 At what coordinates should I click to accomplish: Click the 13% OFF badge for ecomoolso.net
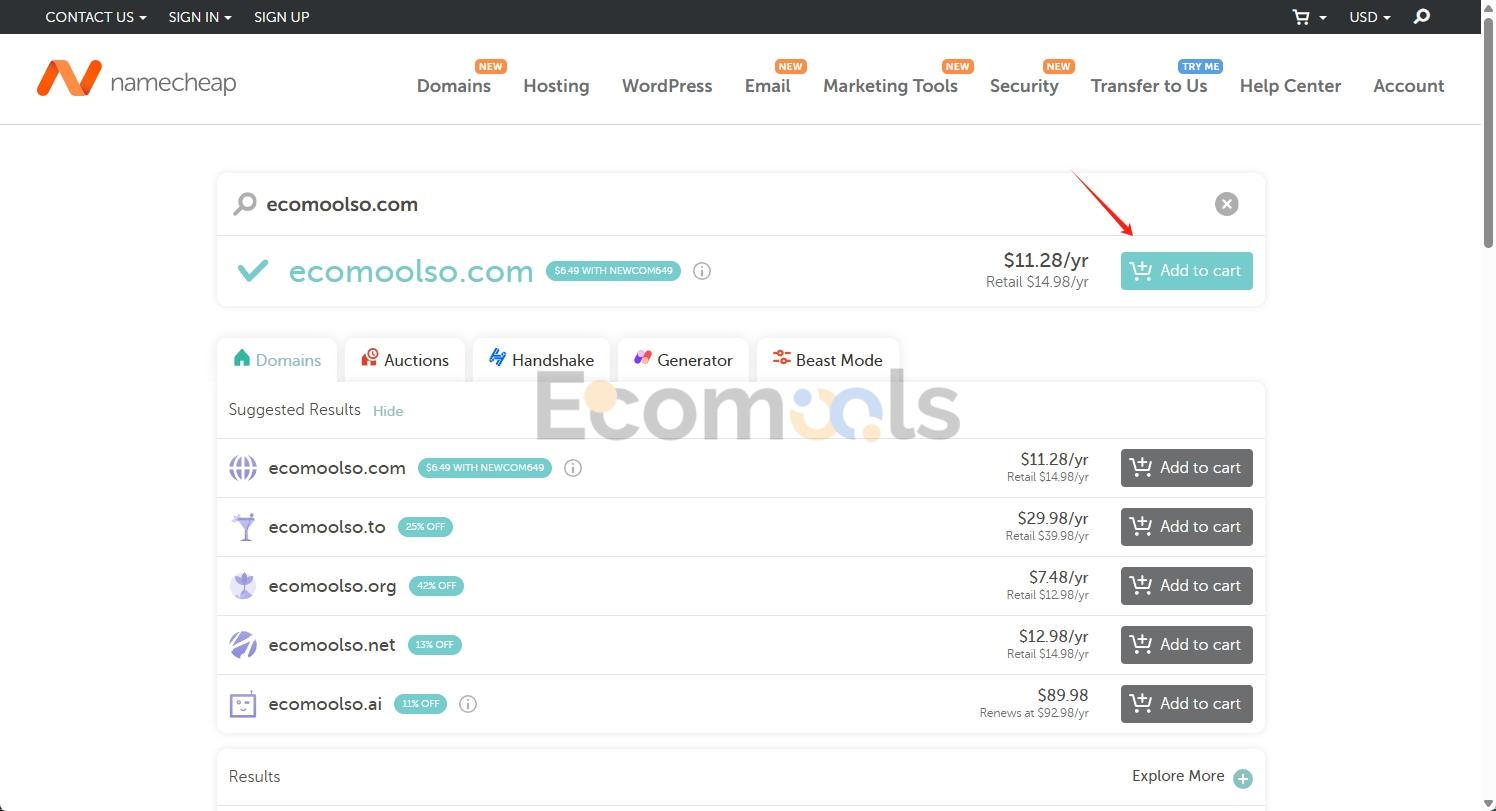coord(435,645)
